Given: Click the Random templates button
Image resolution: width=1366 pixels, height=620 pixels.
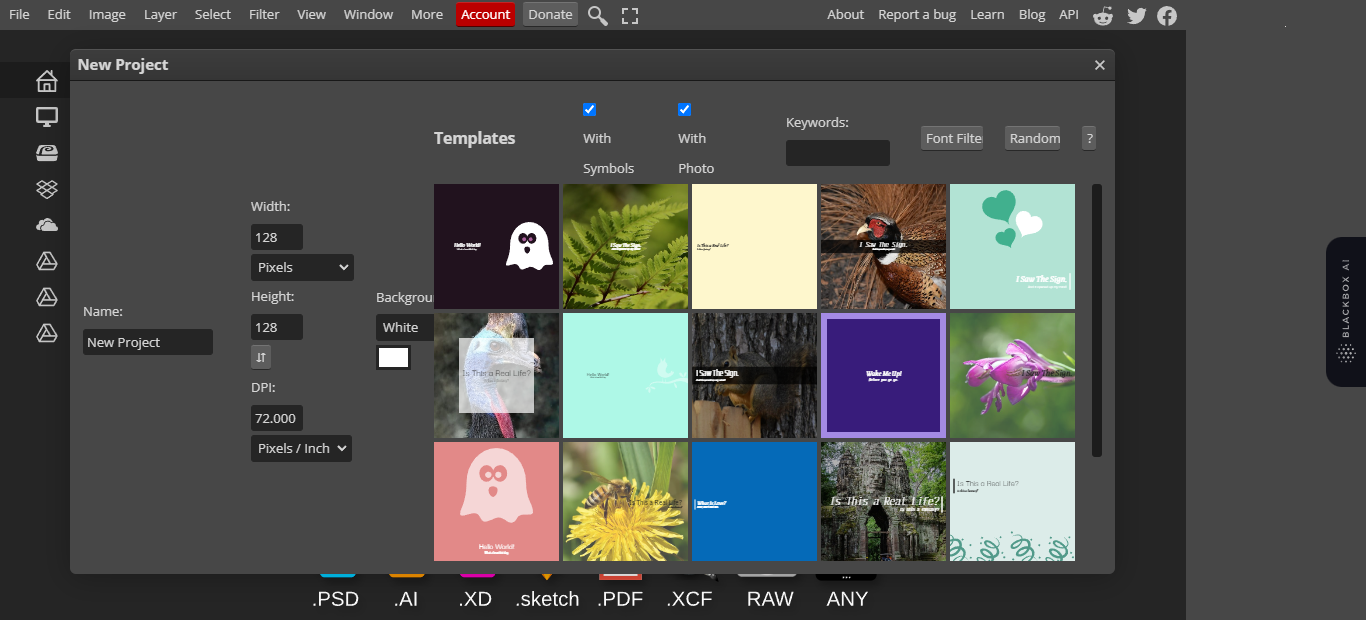Looking at the screenshot, I should (1032, 138).
